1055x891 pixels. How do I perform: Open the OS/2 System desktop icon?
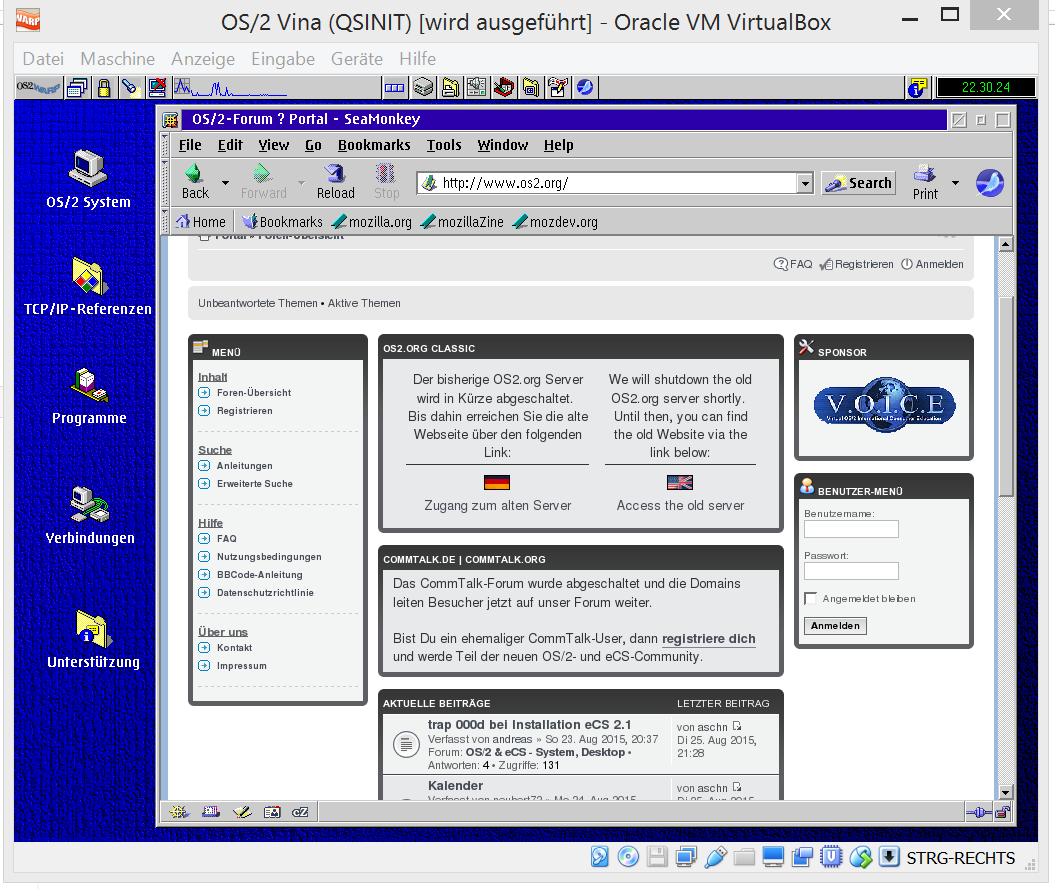88,179
